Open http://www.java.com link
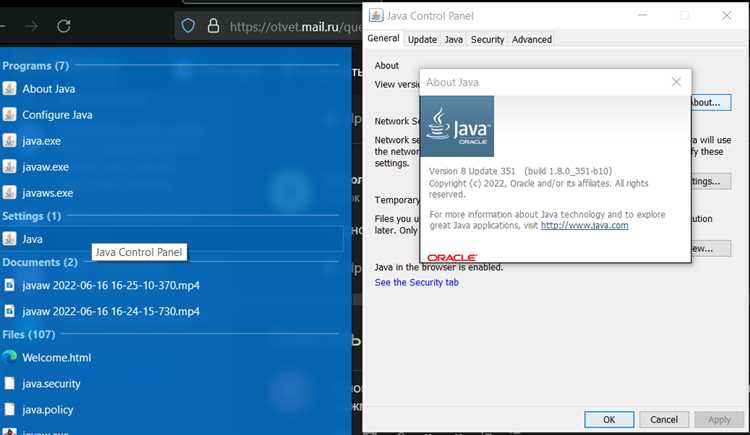Viewport: 750px width, 435px height. [x=585, y=225]
